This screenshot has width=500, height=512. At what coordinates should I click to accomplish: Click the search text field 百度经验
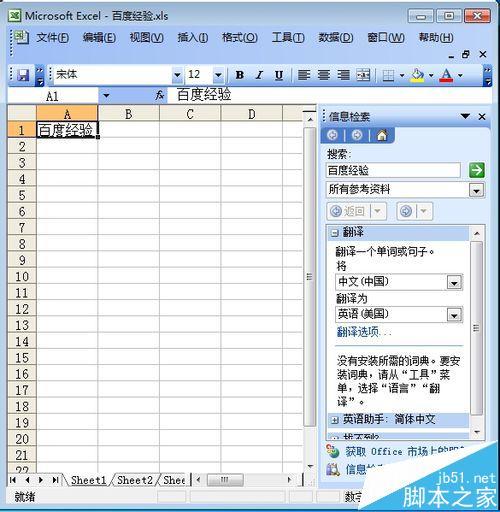point(393,170)
